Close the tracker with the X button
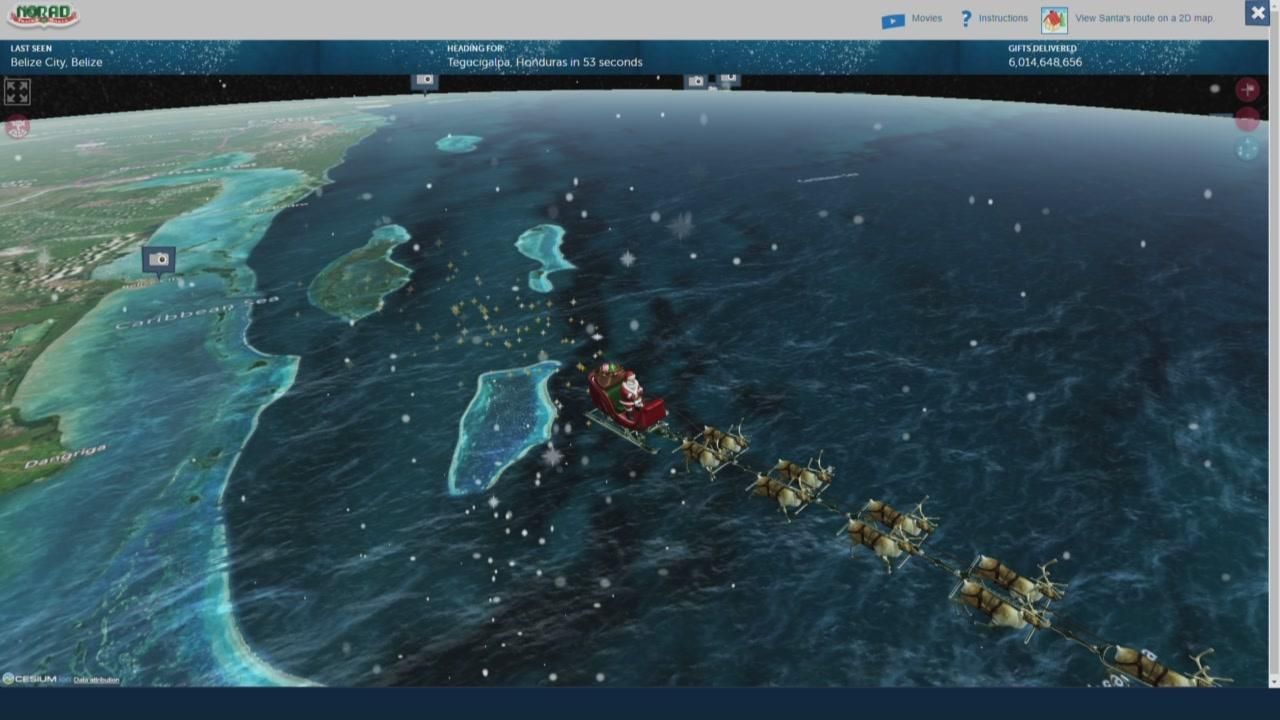 pyautogui.click(x=1257, y=13)
